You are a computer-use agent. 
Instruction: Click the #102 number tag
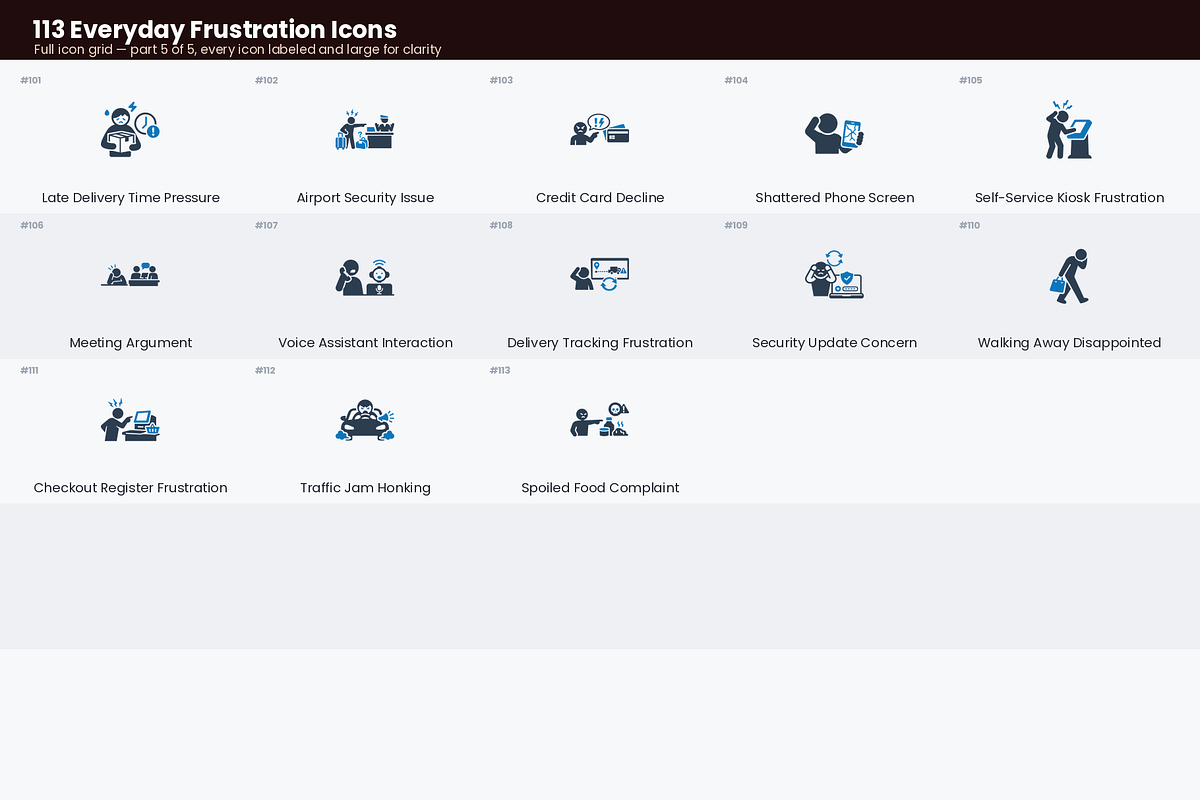(266, 80)
